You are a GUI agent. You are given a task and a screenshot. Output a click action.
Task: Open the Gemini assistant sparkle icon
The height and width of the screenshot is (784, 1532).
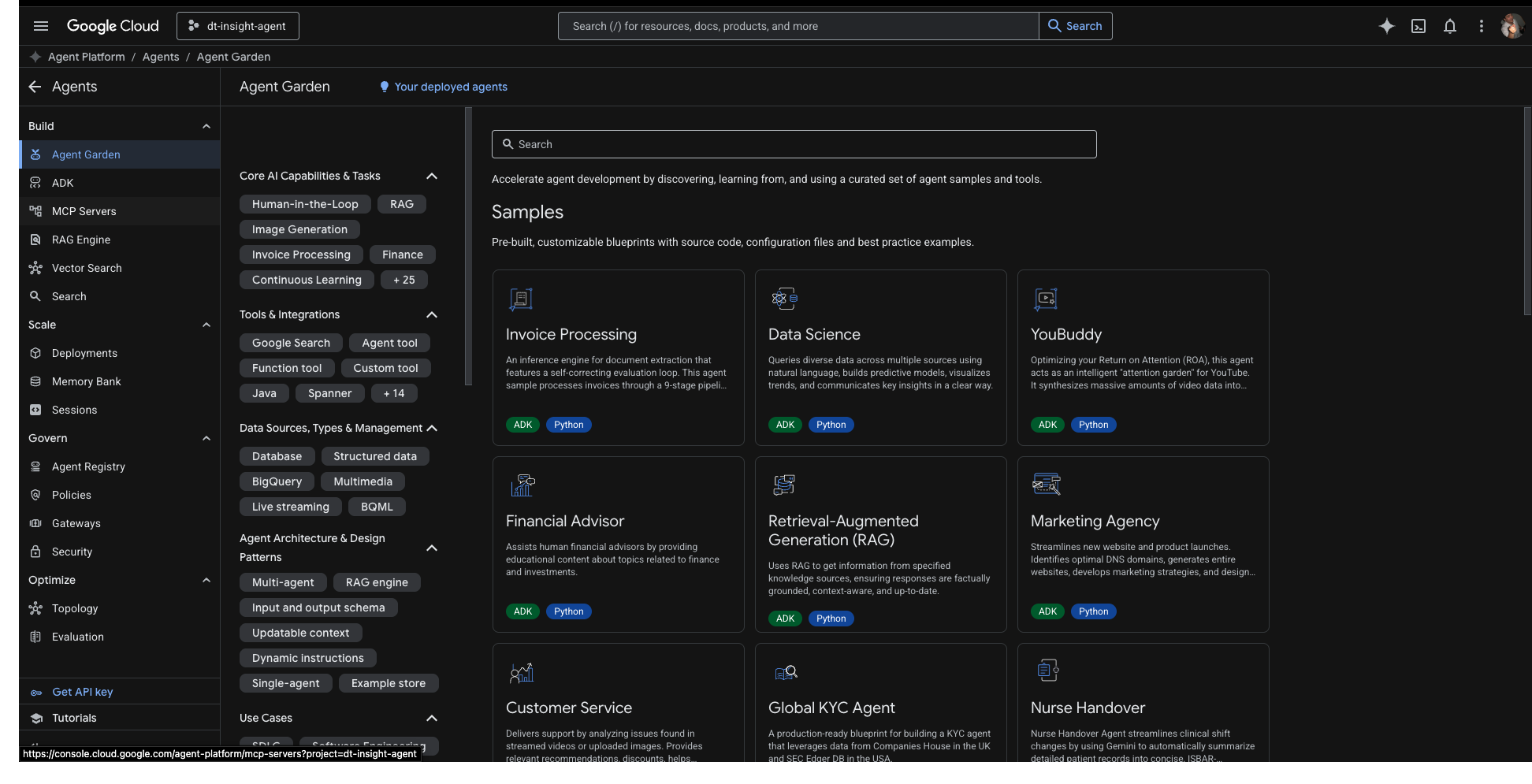pos(1387,26)
